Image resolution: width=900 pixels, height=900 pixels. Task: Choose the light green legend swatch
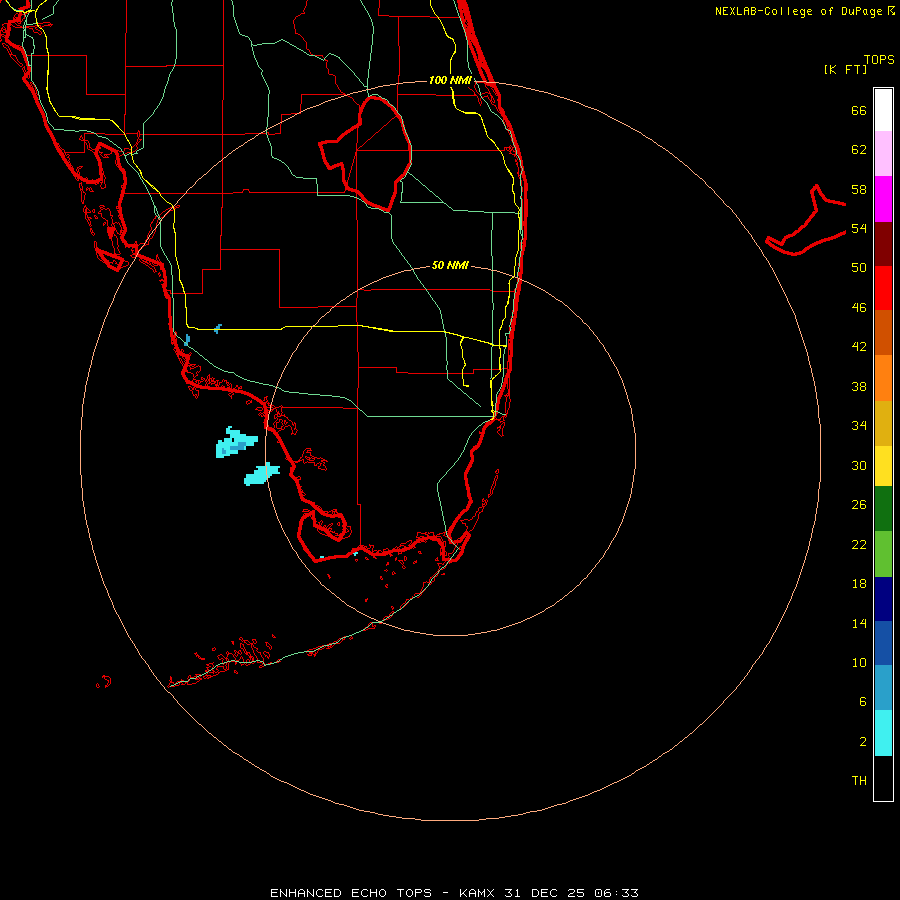(883, 554)
